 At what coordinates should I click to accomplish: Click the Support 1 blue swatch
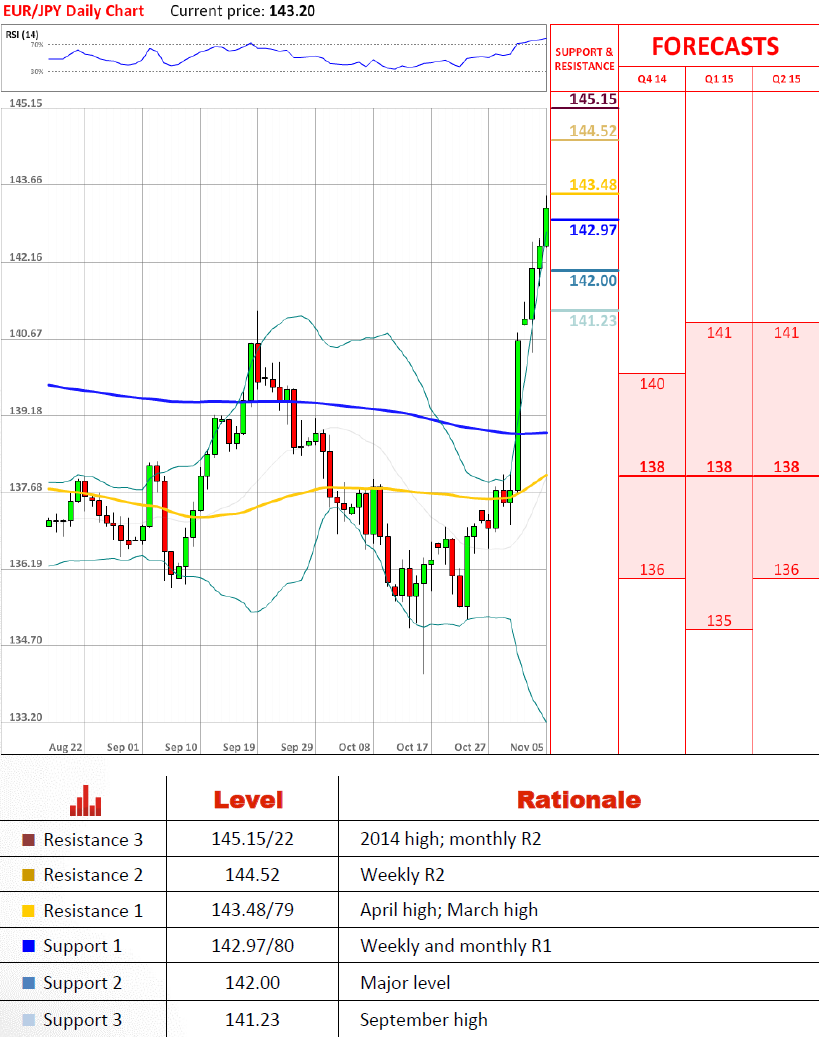click(28, 946)
